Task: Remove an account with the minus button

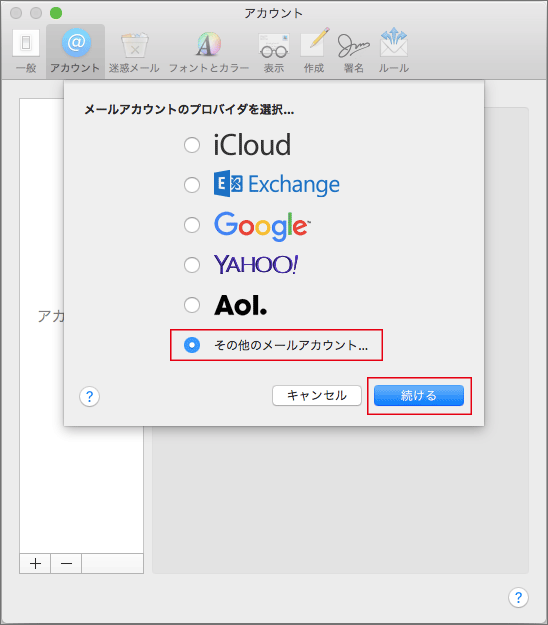Action: (x=66, y=563)
